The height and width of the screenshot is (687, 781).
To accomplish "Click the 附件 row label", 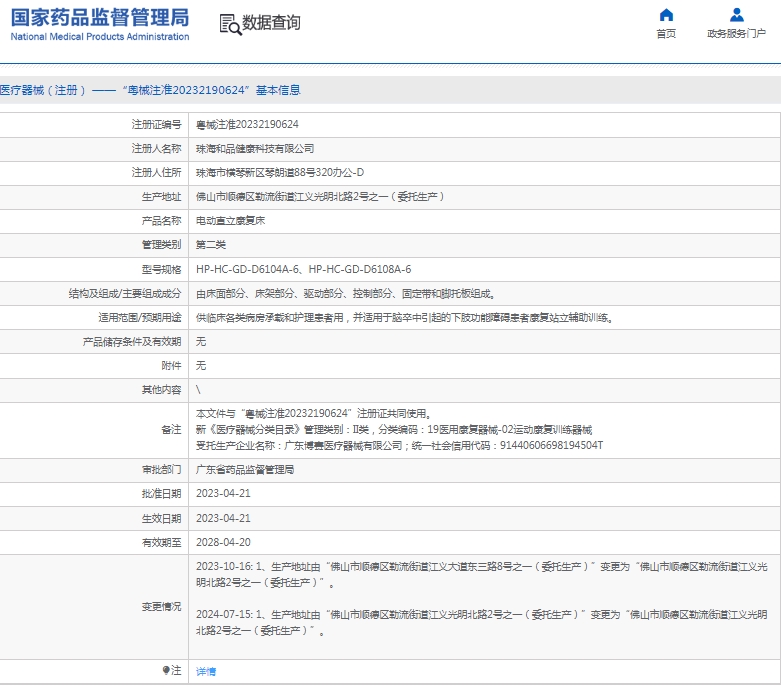I will point(171,366).
